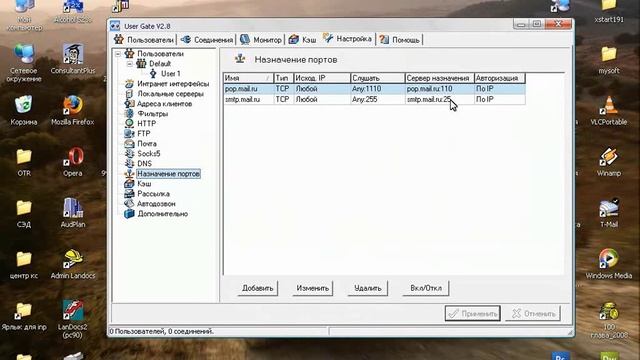Click the Отменить button

(533, 313)
